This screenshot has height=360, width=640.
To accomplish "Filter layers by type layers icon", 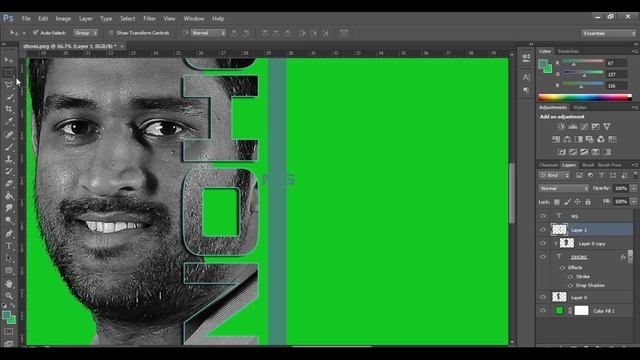I will [x=602, y=175].
